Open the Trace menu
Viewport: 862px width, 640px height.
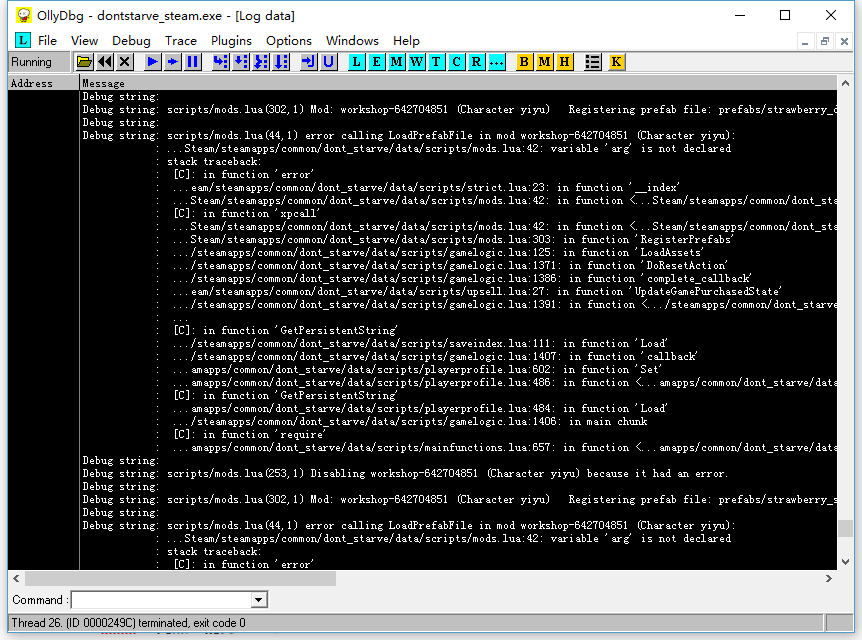coord(181,41)
